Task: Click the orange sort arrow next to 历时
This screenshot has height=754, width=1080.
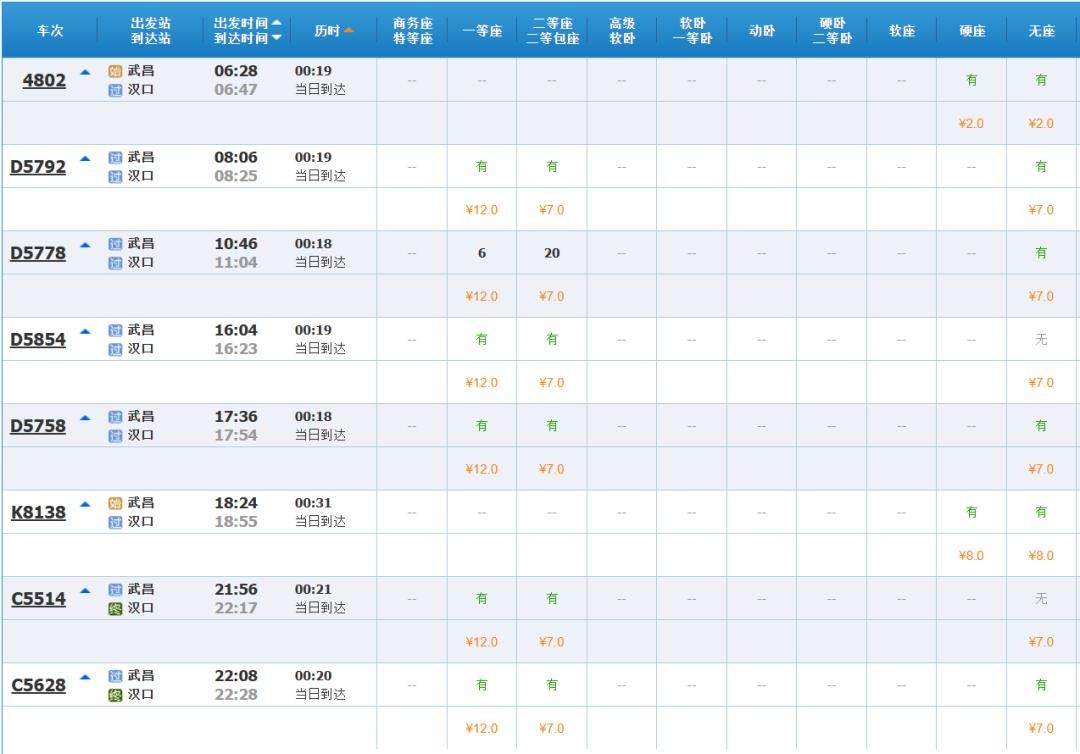Action: pyautogui.click(x=349, y=31)
